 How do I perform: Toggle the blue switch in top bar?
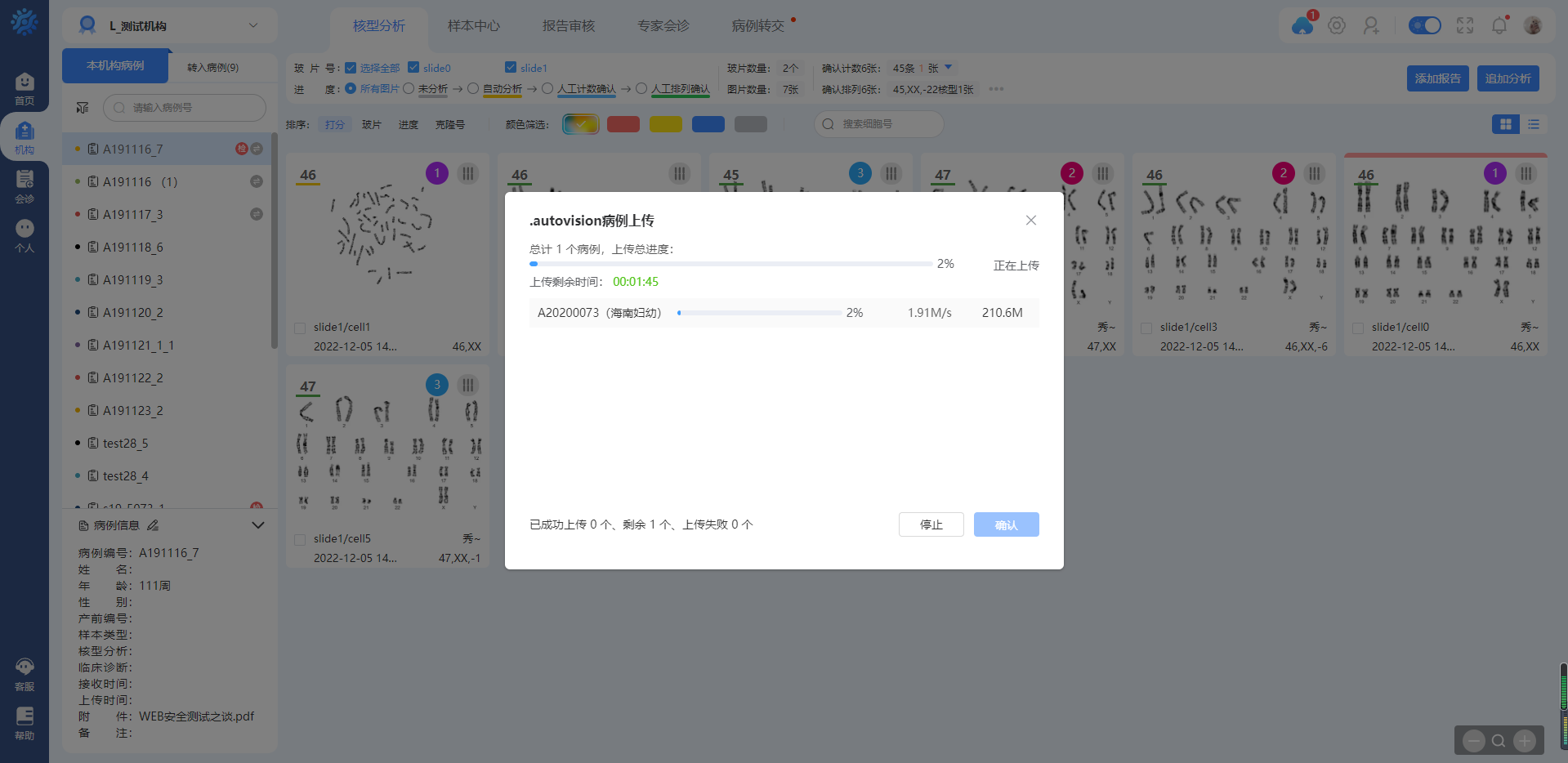coord(1424,26)
